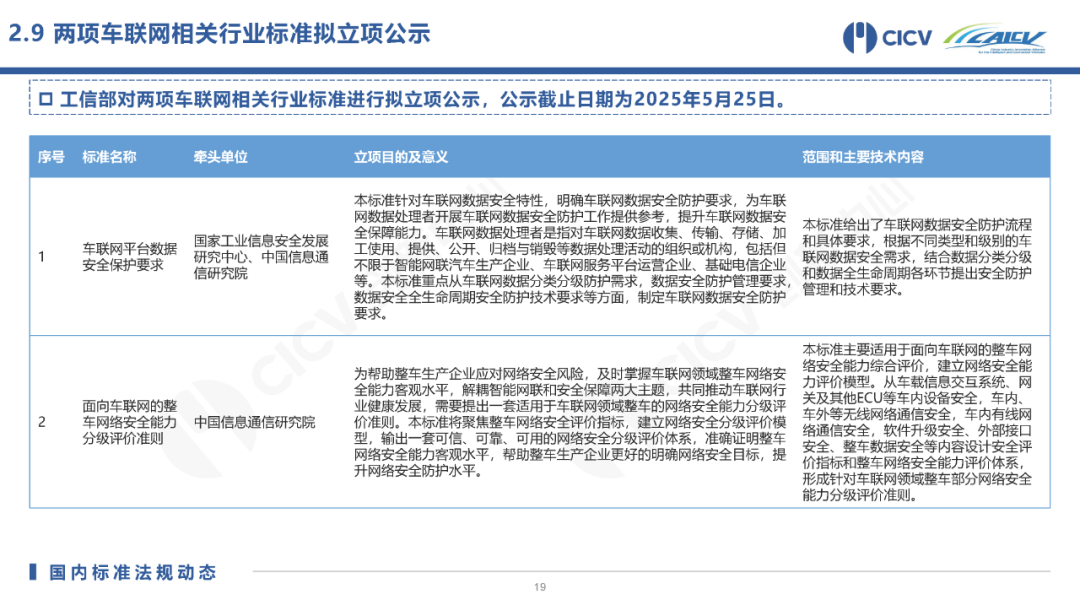Click the scope paragraph starting 本标准给出了车联网数据安全防护流程

(x=917, y=257)
